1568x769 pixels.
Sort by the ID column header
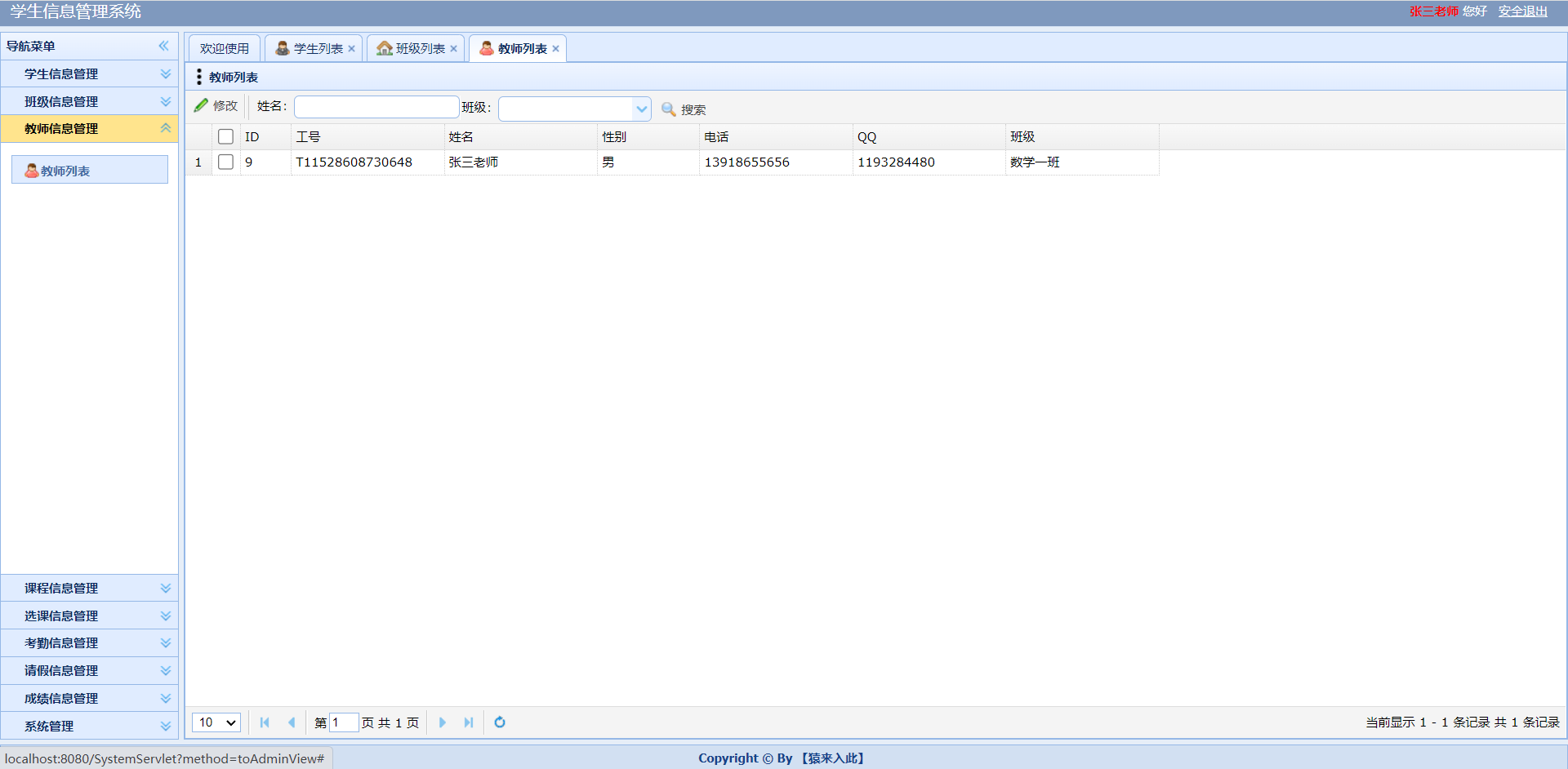pyautogui.click(x=265, y=137)
